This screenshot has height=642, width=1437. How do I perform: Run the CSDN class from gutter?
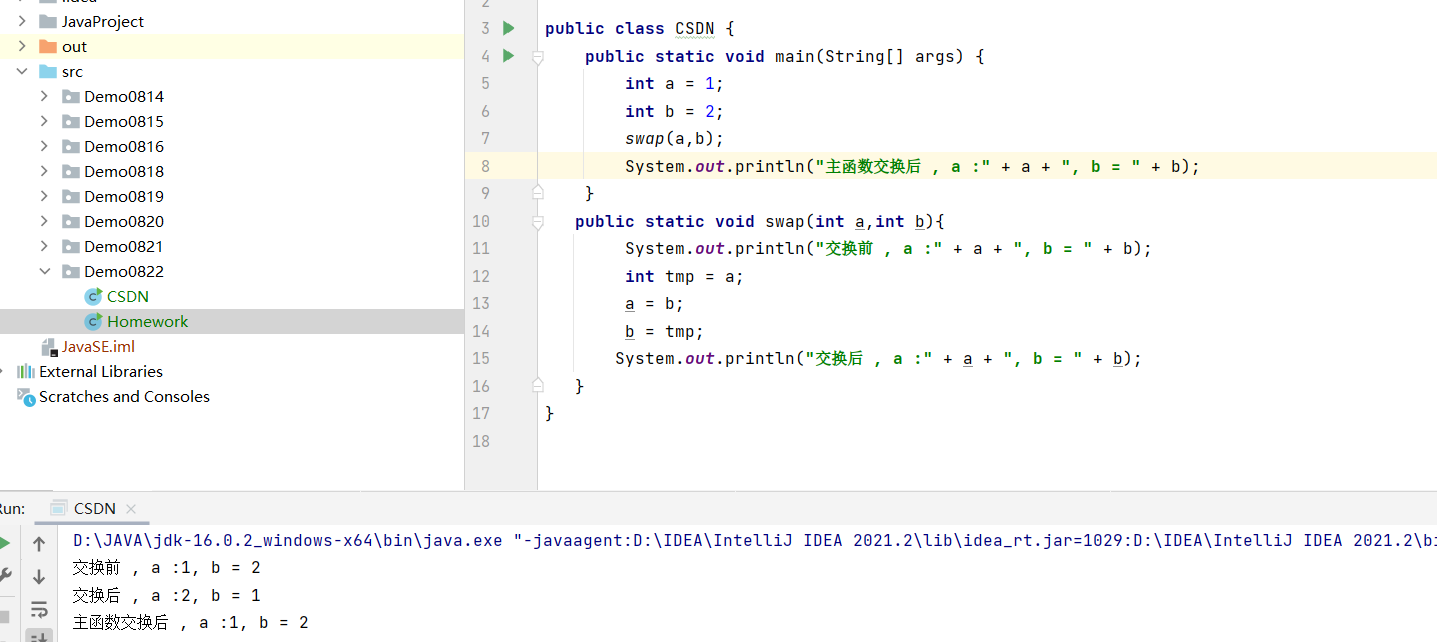tap(509, 28)
